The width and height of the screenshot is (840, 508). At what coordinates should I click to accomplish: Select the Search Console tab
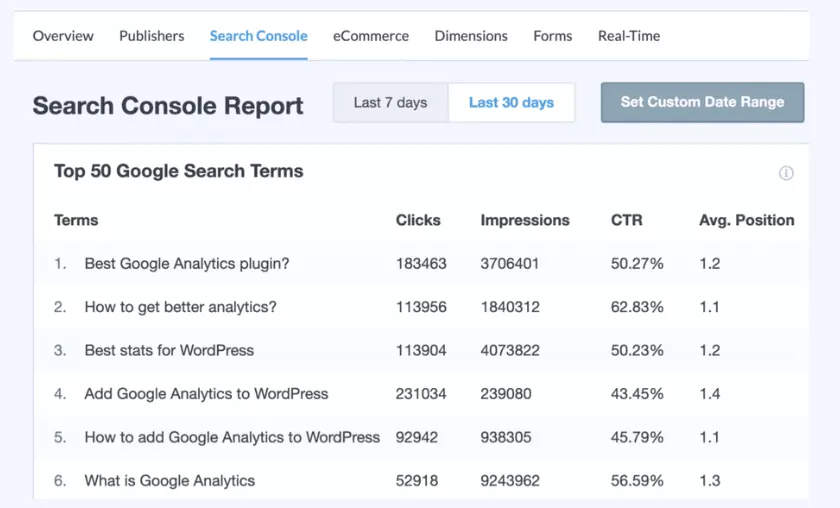click(259, 36)
